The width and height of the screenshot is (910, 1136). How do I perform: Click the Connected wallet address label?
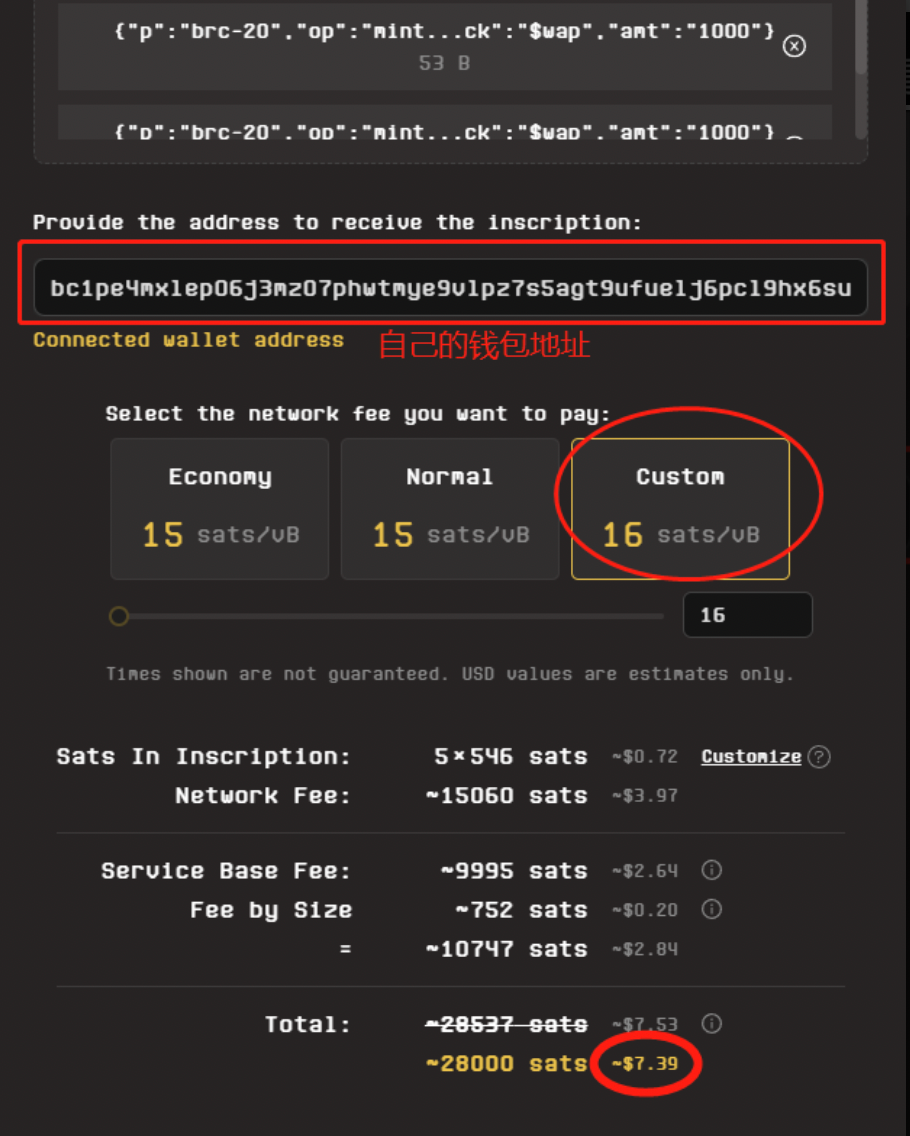click(x=188, y=340)
